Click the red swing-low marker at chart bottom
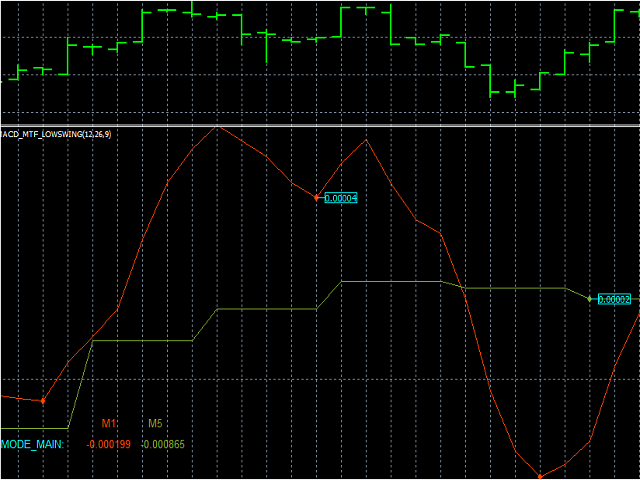Viewport: 640px width, 480px height. coord(540,476)
